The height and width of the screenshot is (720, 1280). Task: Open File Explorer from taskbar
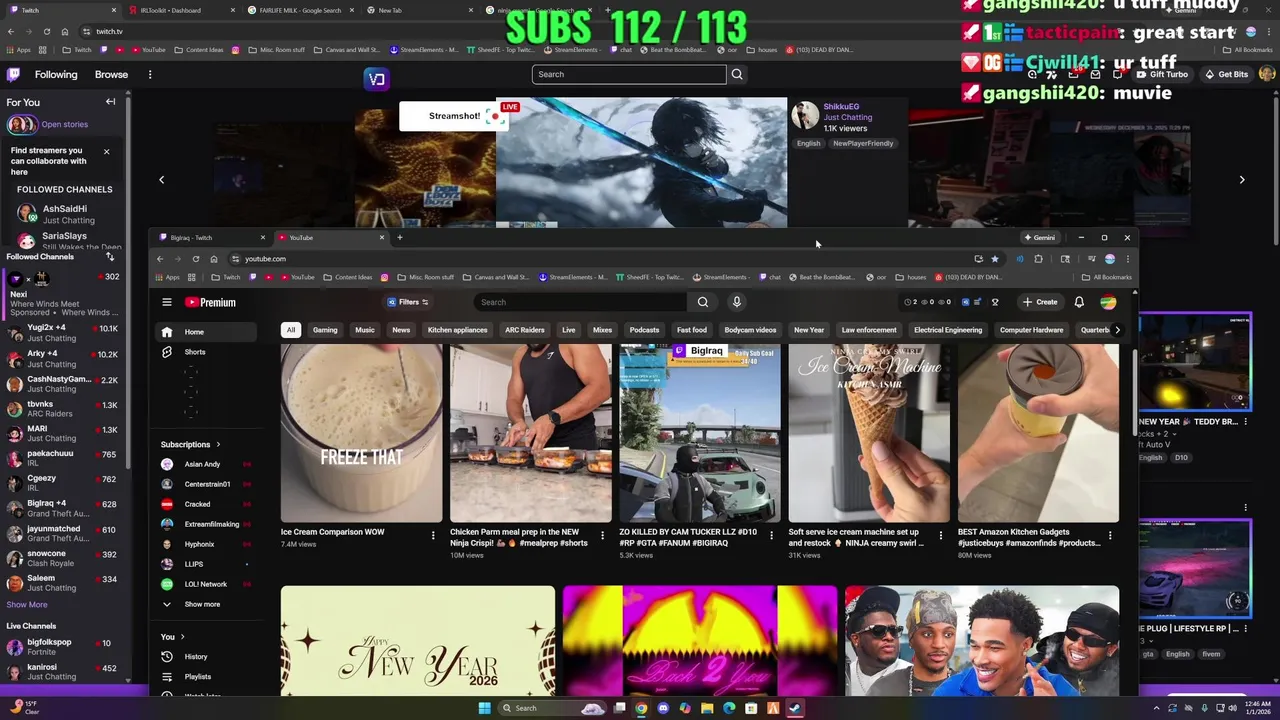click(x=707, y=708)
